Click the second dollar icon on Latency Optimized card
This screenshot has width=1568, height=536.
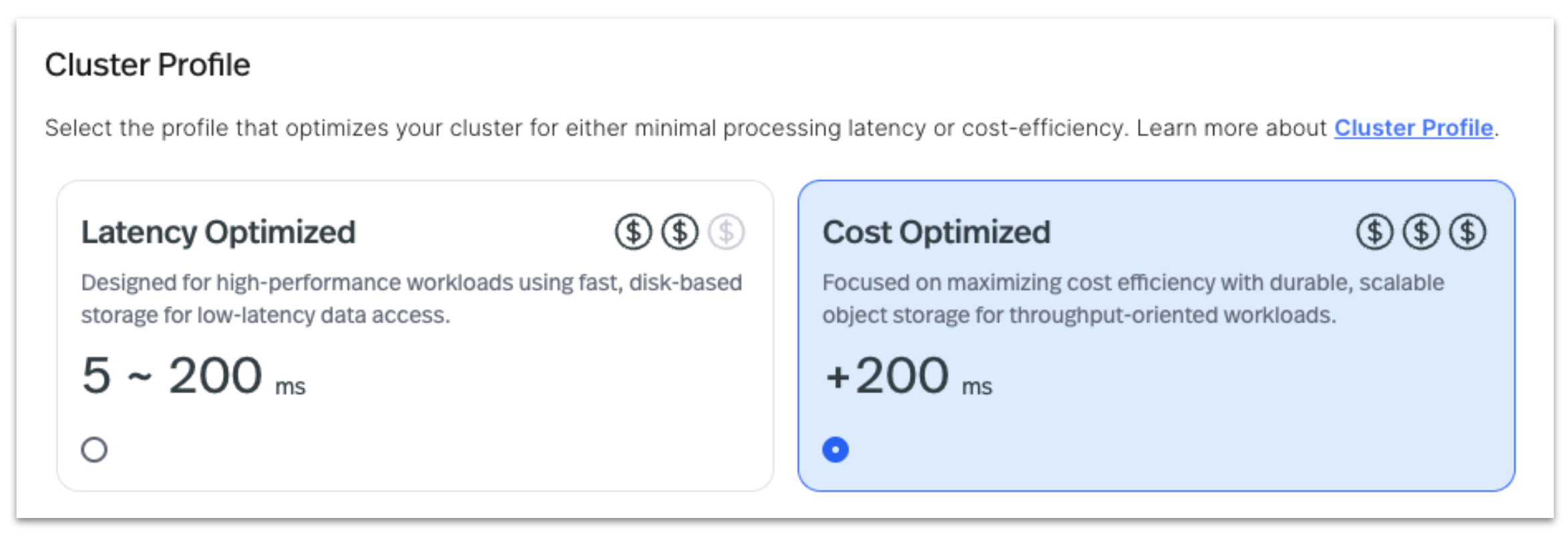[678, 232]
